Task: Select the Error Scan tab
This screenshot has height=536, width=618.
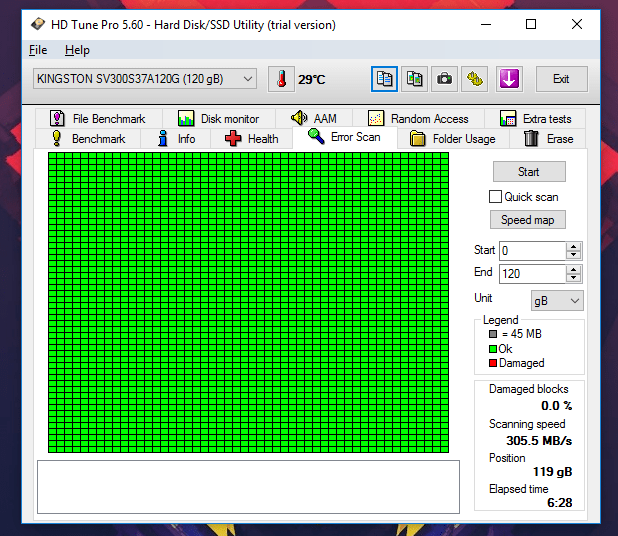Action: 345,137
